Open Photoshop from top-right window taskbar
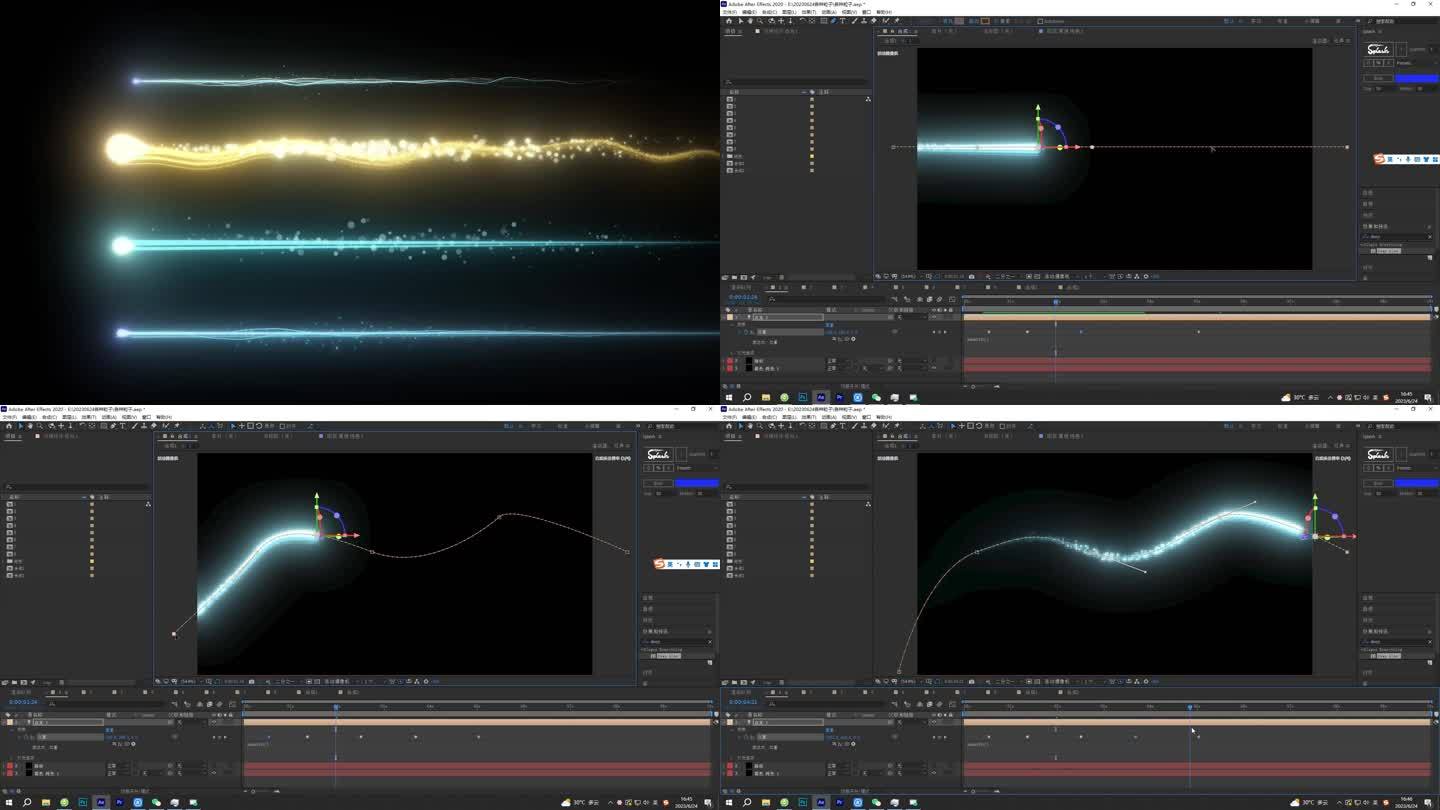The height and width of the screenshot is (810, 1440). (x=803, y=397)
